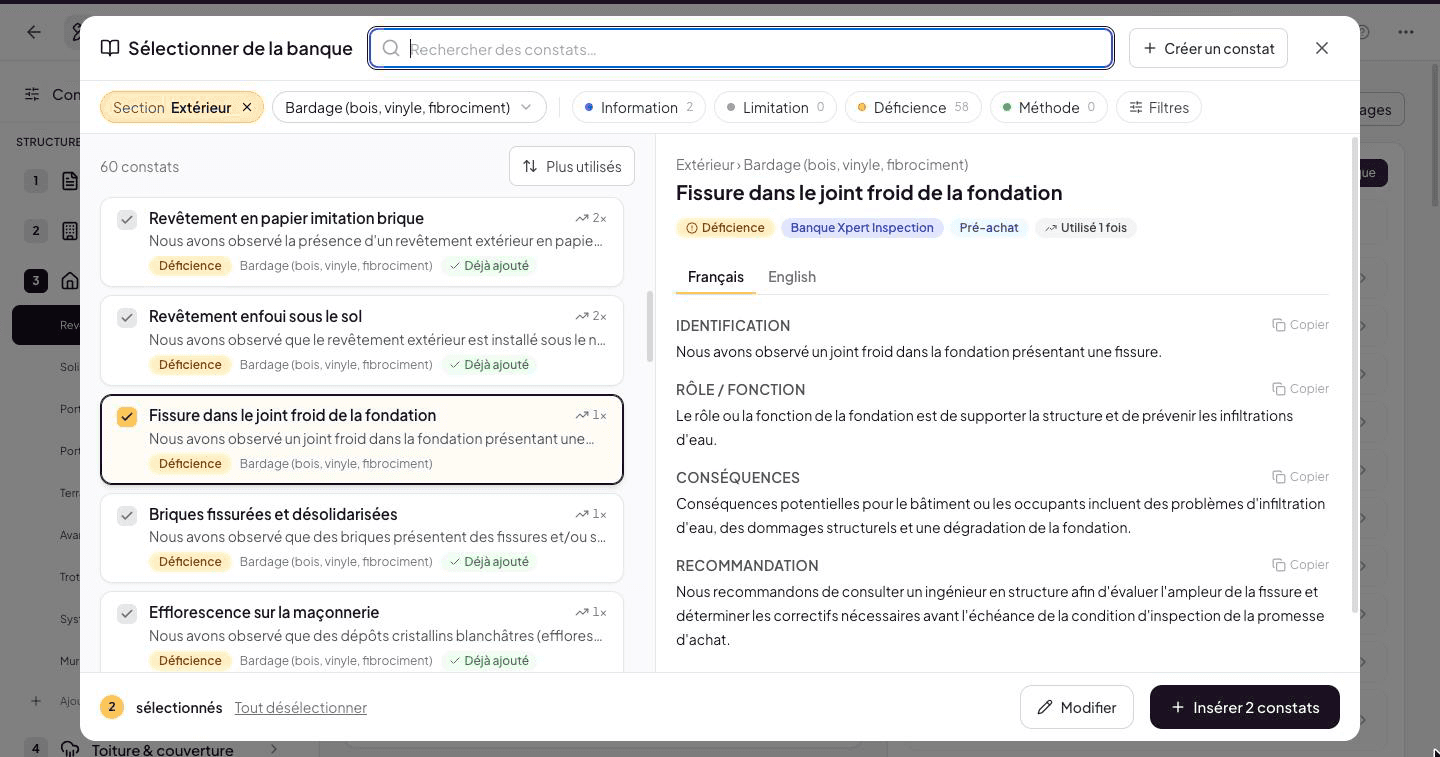Copy the RECOMMANDATION section text

[x=1300, y=564]
